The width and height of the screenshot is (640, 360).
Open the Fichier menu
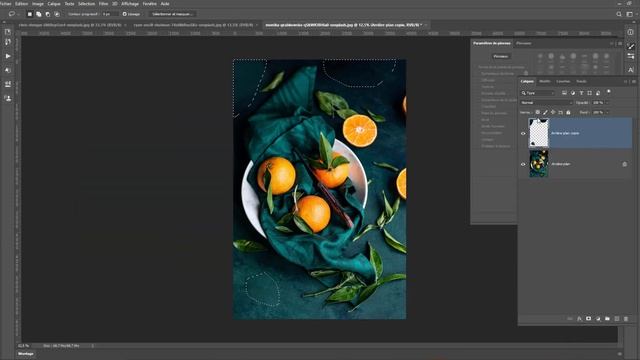[5, 4]
